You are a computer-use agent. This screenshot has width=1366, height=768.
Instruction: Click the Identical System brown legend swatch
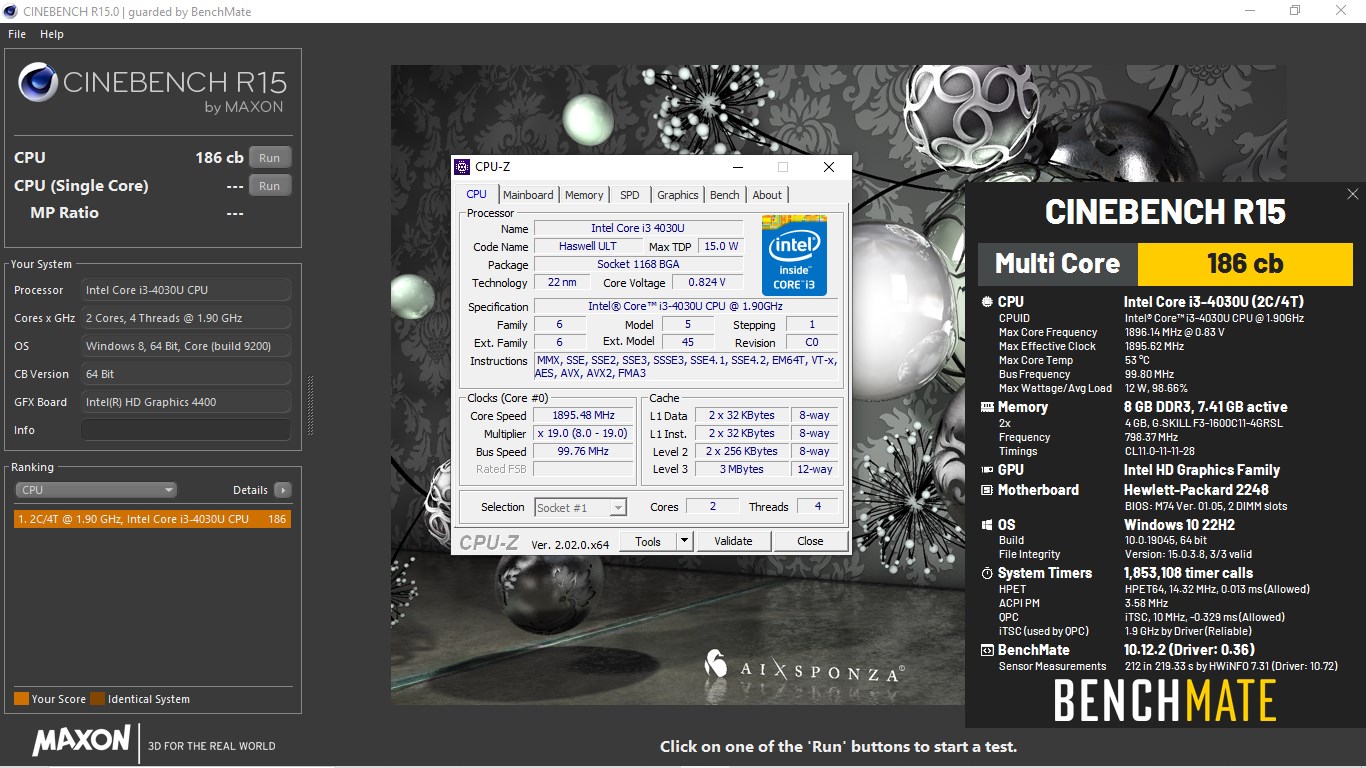point(97,699)
